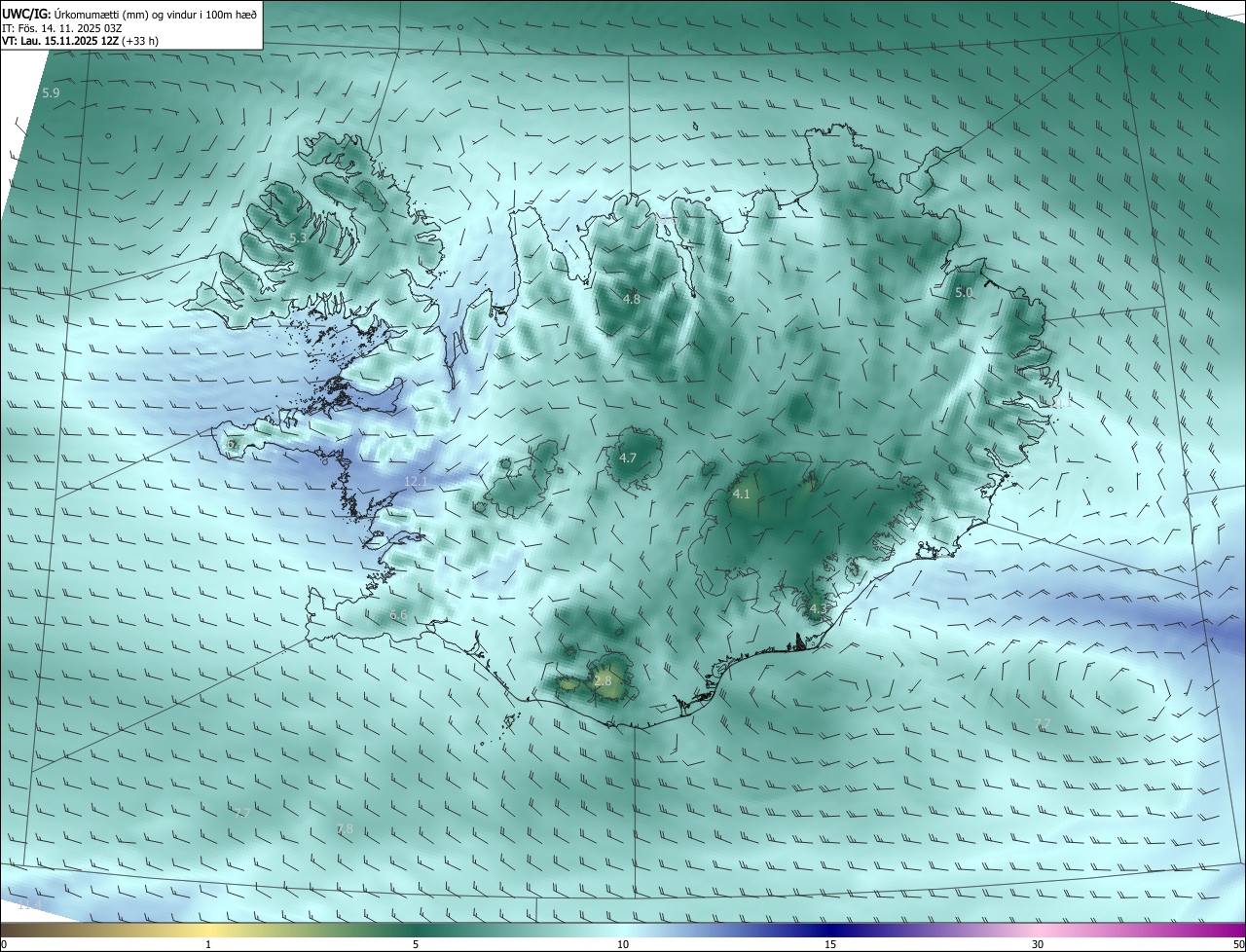Click the 6.6 value label on Reykjanes

coord(398,615)
